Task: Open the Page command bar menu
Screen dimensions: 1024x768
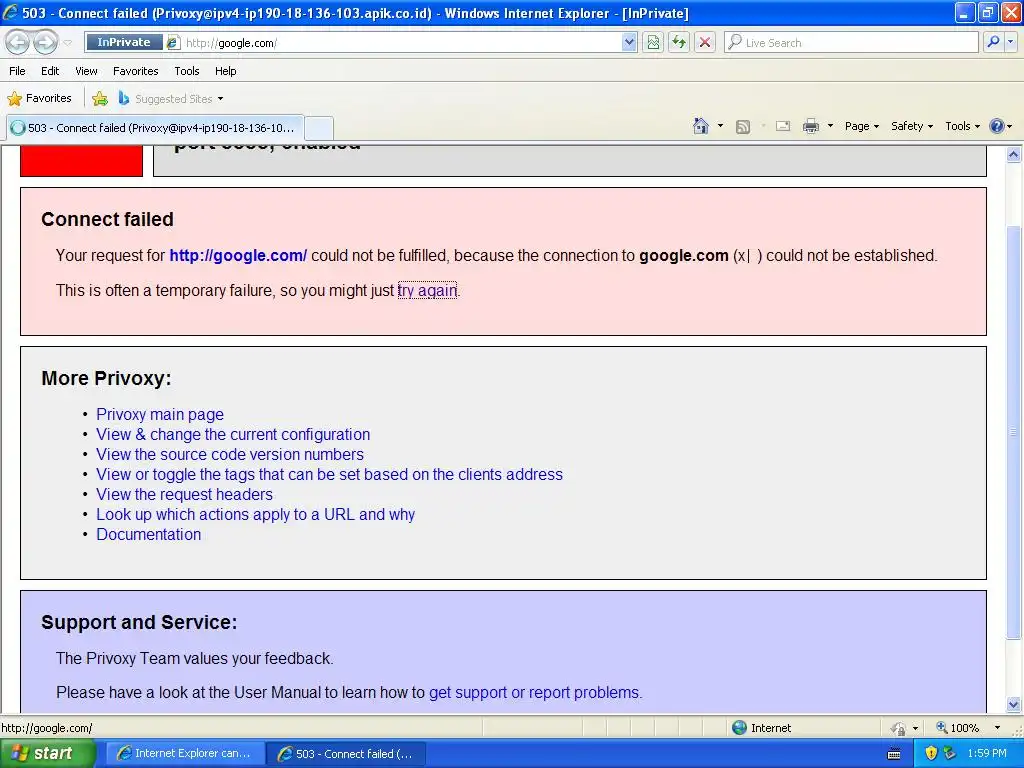Action: point(862,127)
